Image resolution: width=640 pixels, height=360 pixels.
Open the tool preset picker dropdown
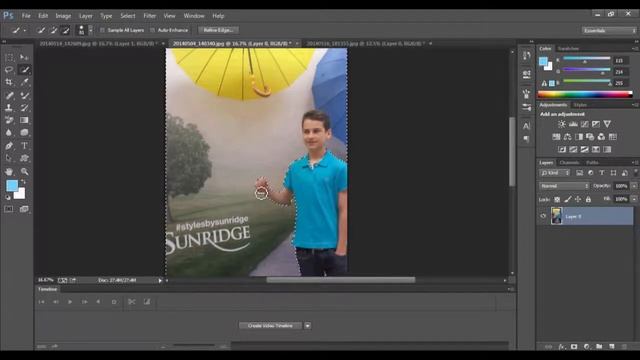click(x=24, y=31)
